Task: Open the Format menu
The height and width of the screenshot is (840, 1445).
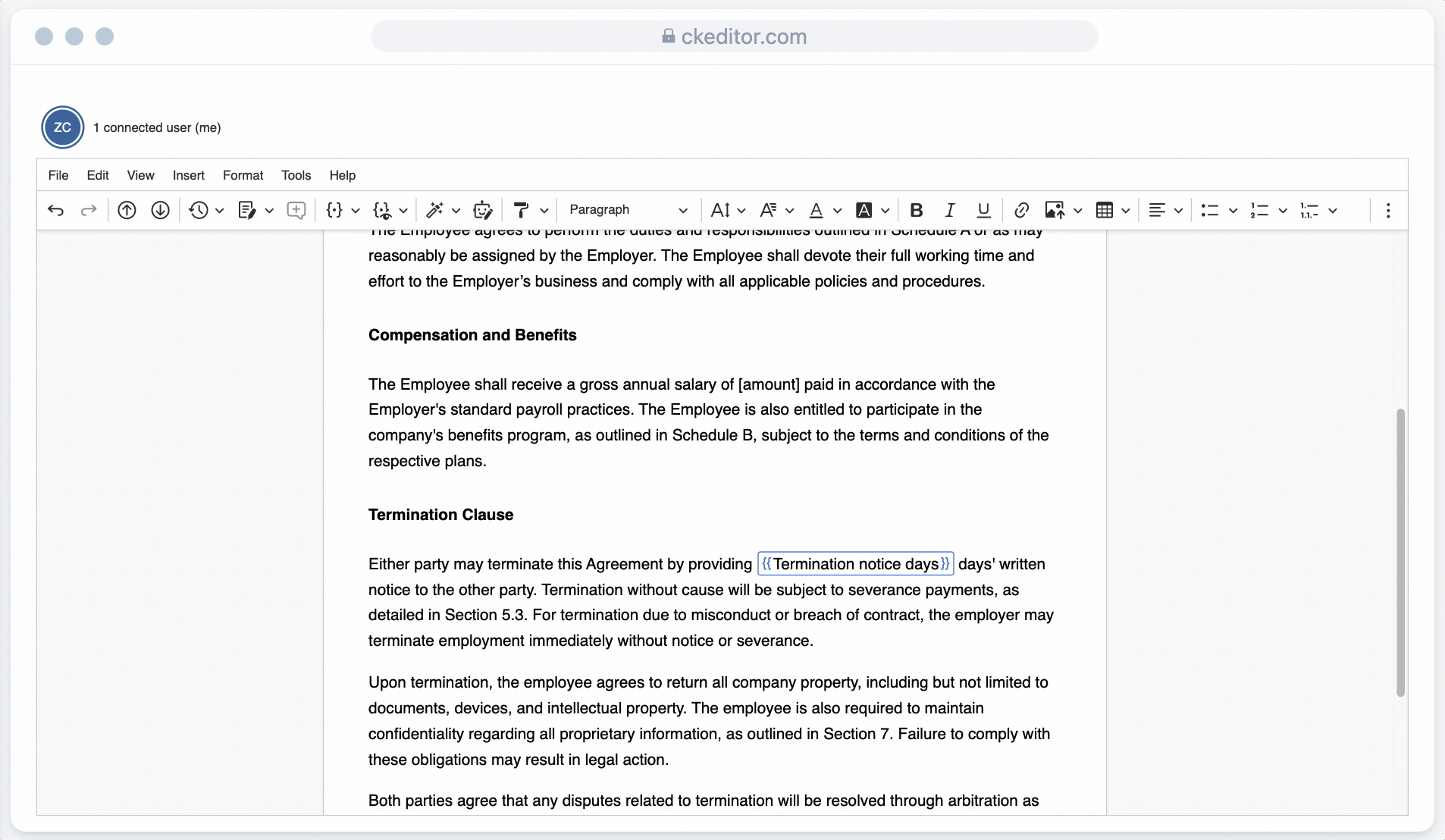Action: tap(243, 175)
